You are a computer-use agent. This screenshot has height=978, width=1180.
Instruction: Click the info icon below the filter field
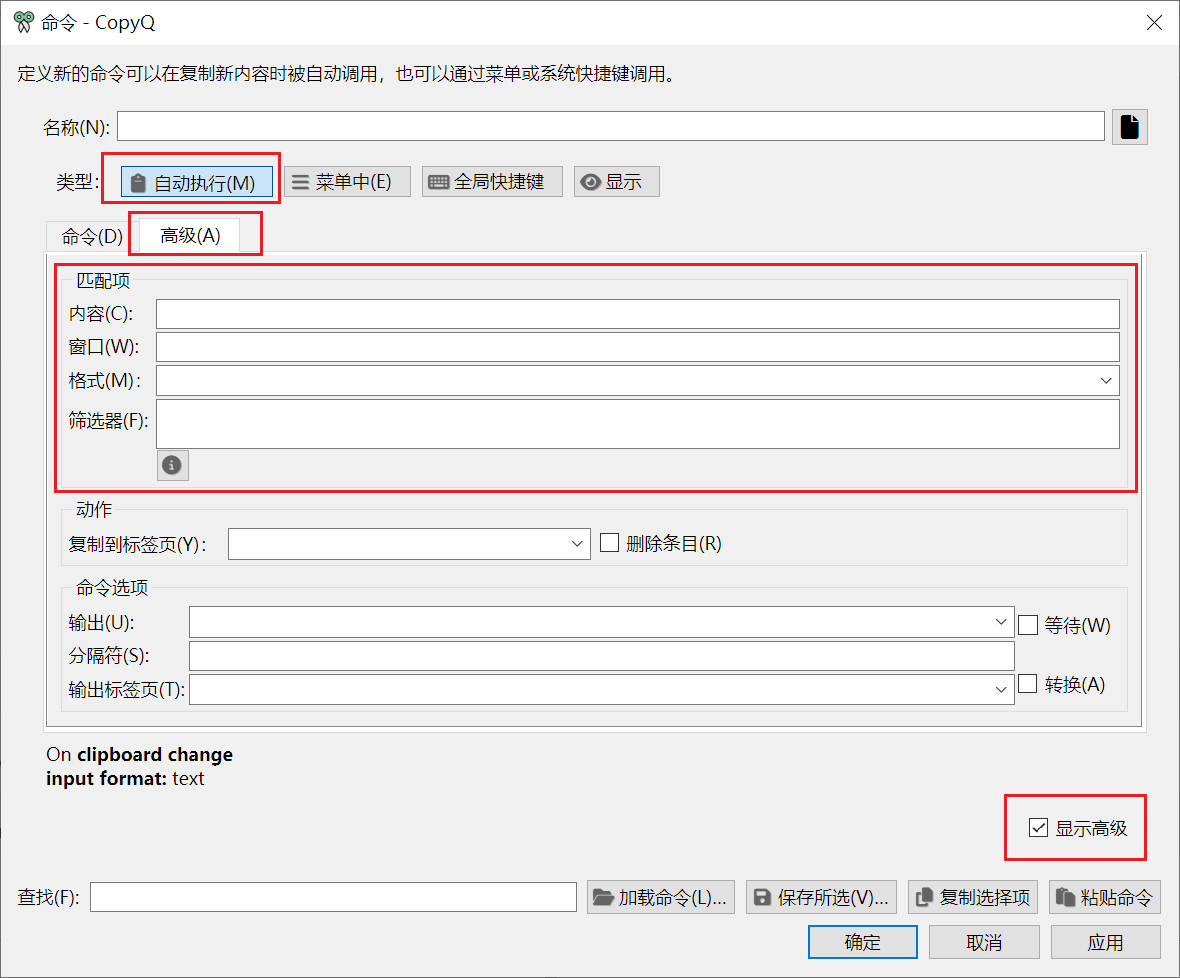pos(172,465)
